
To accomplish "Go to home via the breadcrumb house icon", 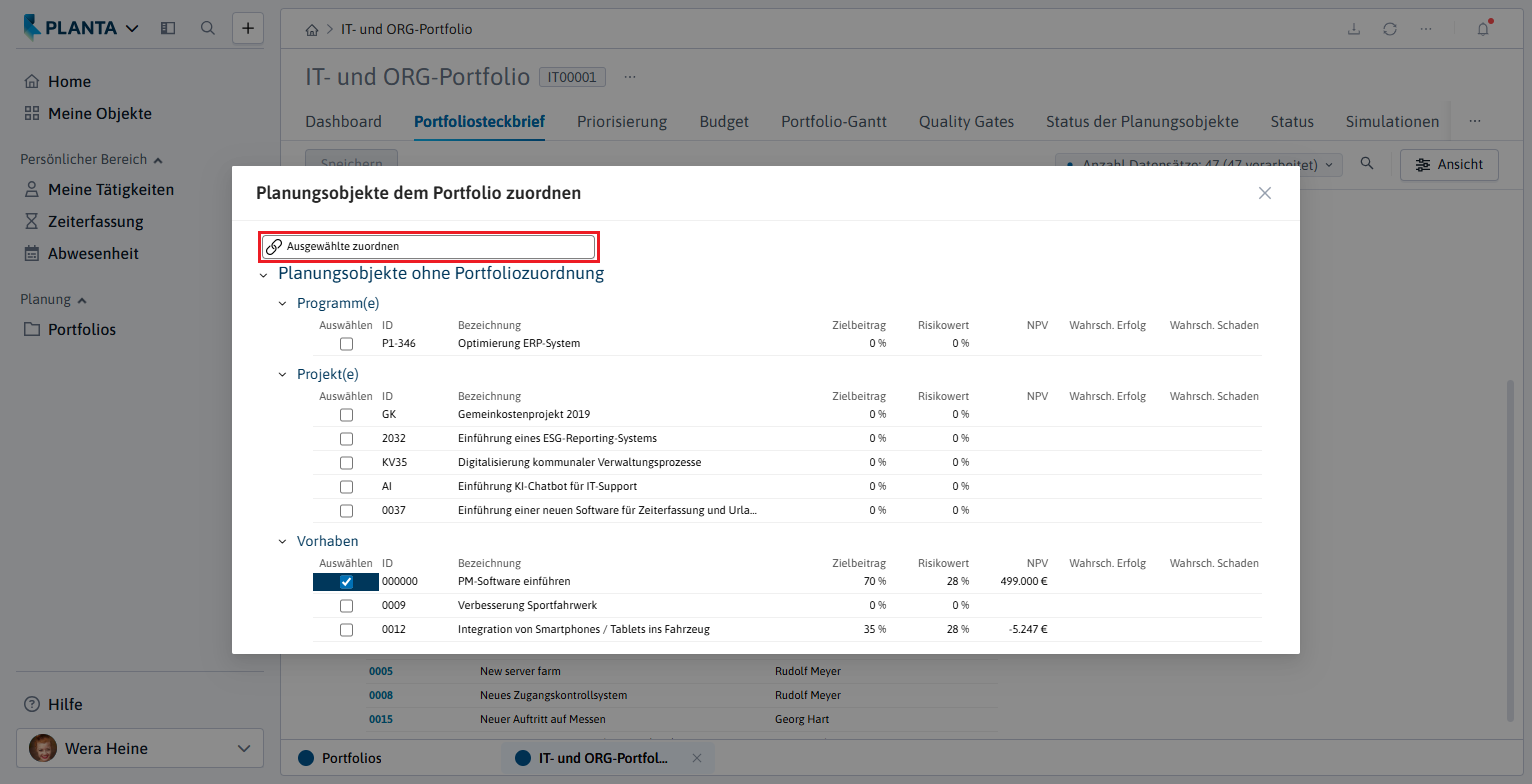I will click(312, 30).
